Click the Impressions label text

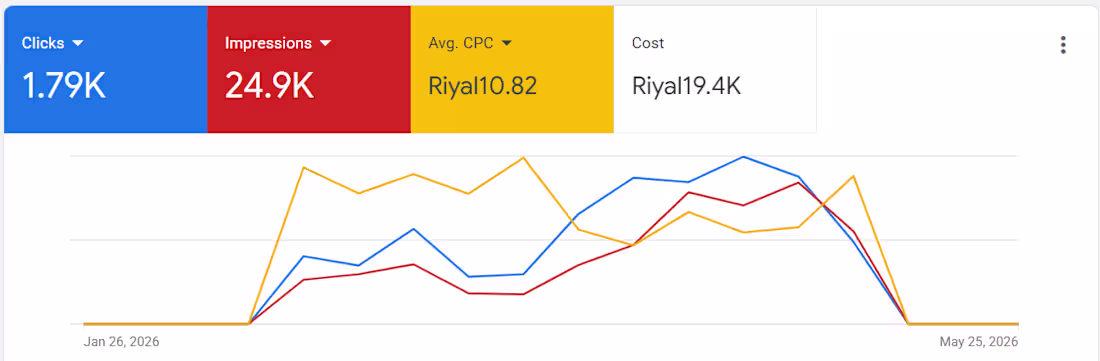[268, 43]
